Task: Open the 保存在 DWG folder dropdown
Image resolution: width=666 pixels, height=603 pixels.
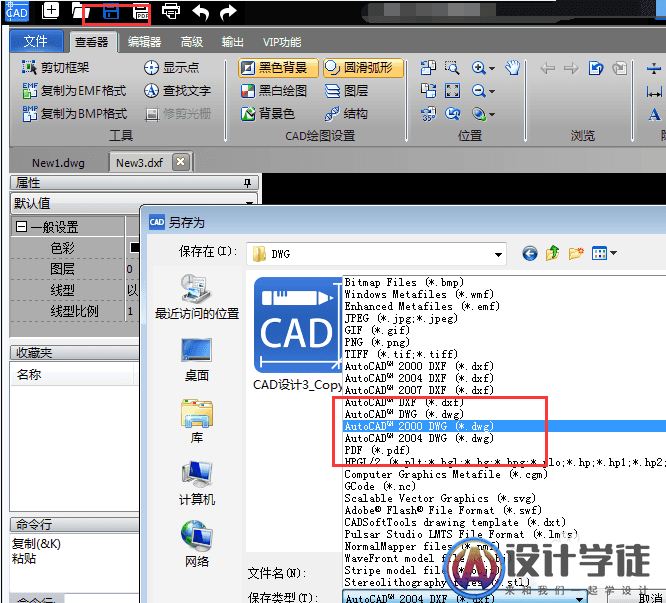Action: click(x=498, y=254)
